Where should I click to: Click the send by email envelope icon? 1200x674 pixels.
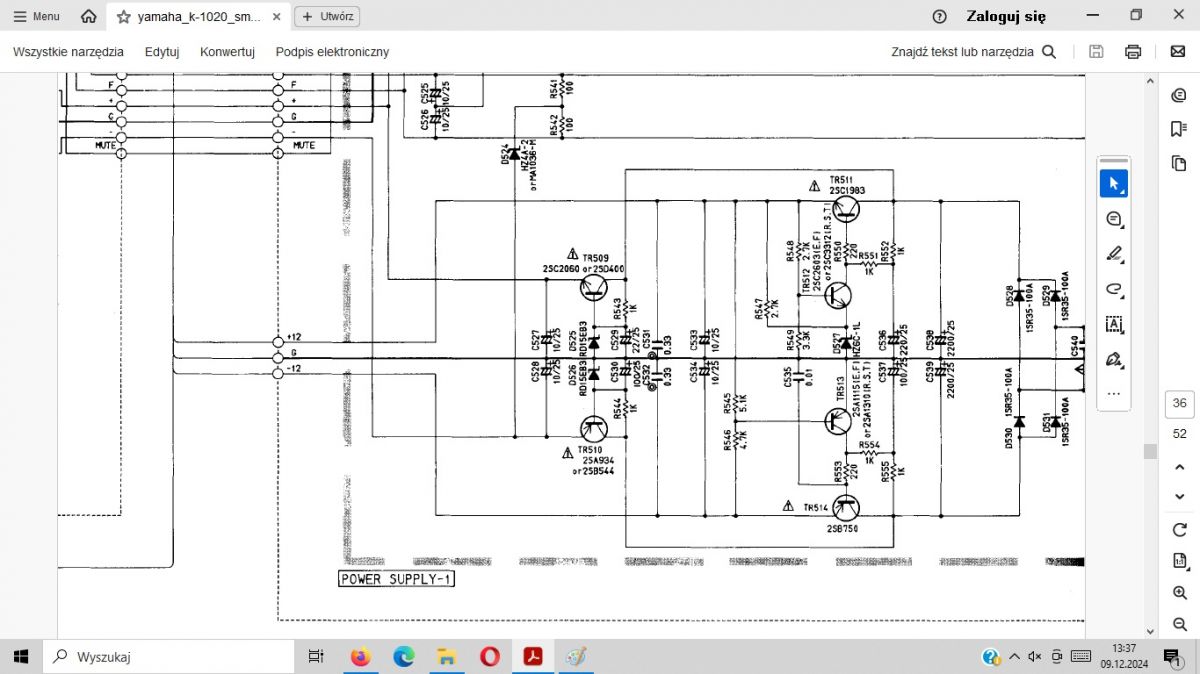click(x=1178, y=52)
